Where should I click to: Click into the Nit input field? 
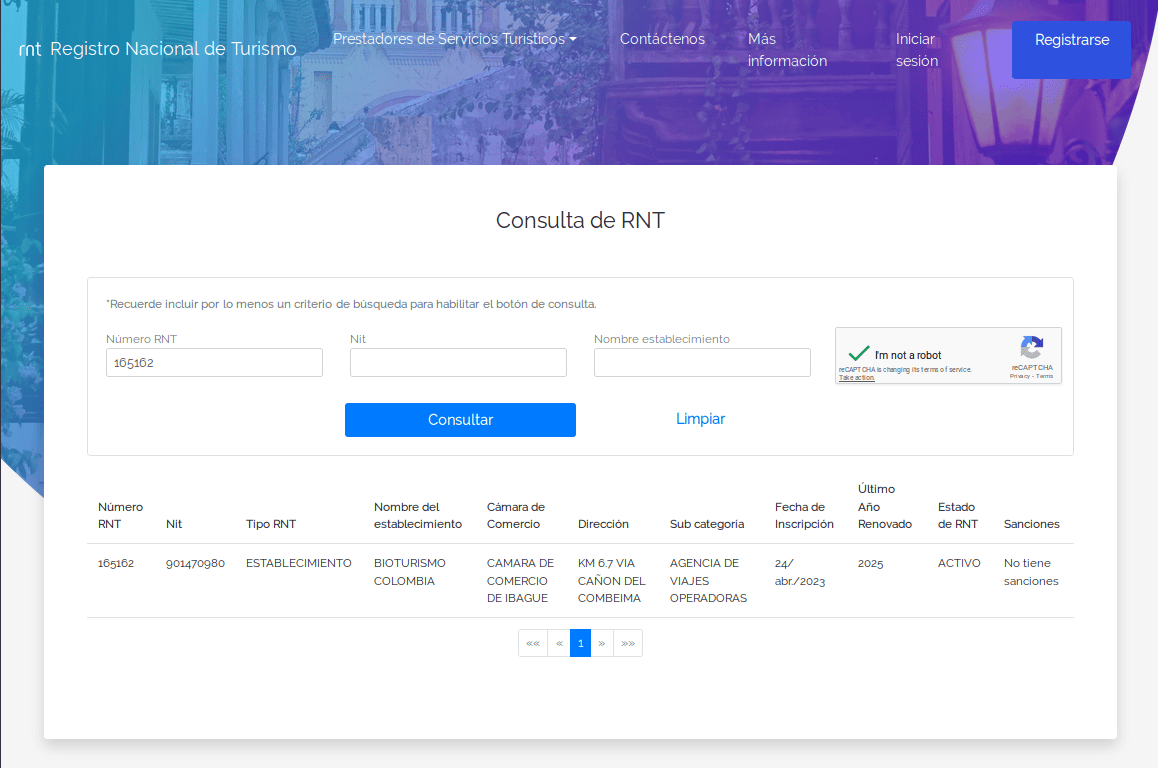click(458, 363)
